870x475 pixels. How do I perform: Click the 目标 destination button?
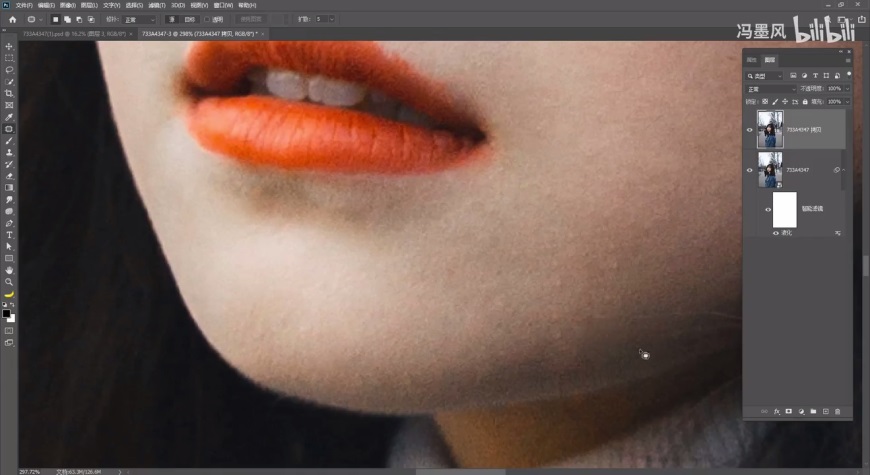click(x=190, y=19)
